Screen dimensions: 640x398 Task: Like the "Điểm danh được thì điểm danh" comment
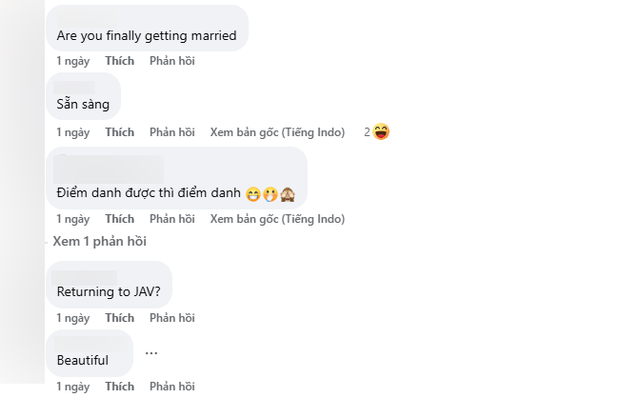[x=120, y=219]
